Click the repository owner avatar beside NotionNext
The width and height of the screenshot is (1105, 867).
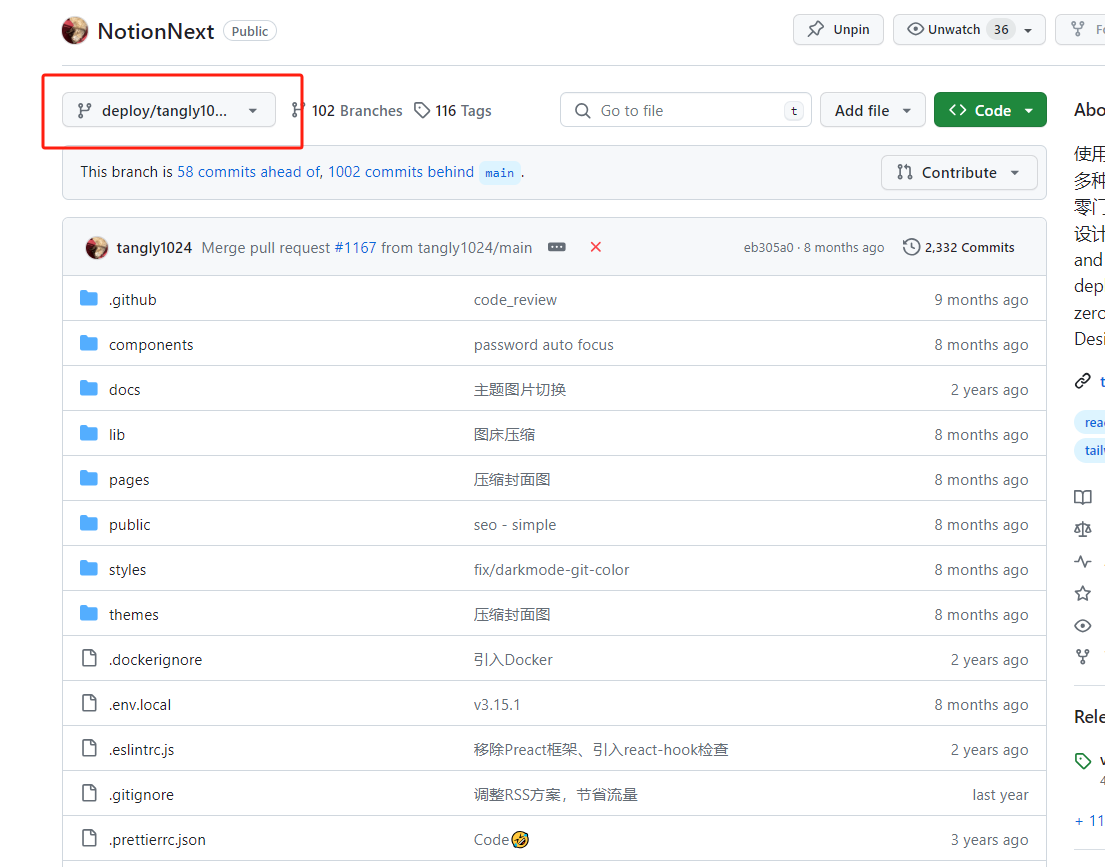point(75,31)
